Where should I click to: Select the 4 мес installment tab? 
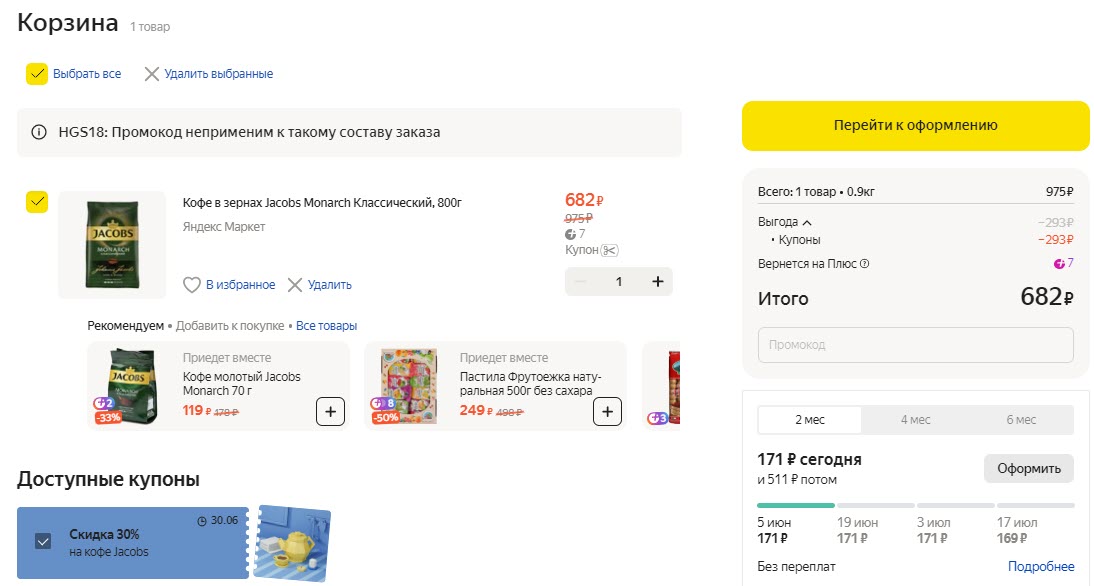915,420
